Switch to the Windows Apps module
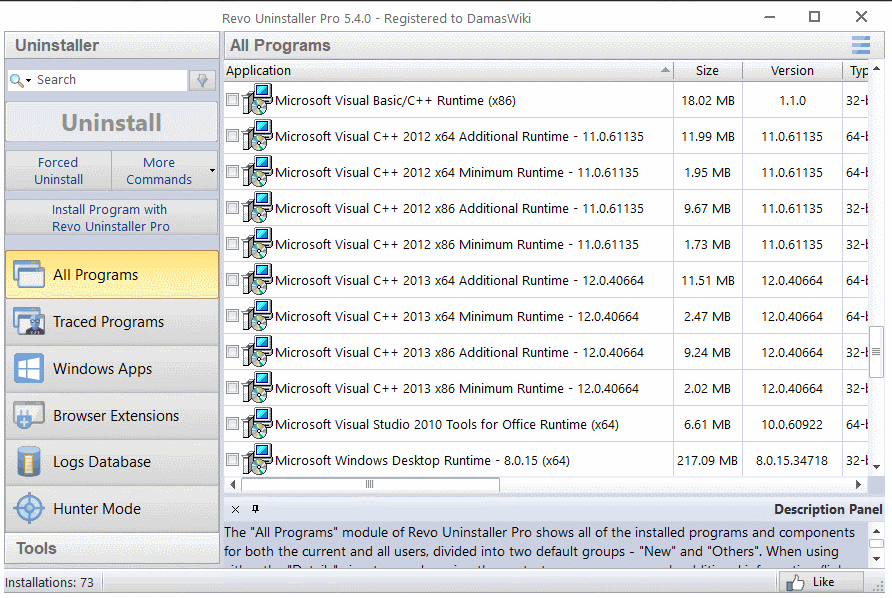 point(112,369)
